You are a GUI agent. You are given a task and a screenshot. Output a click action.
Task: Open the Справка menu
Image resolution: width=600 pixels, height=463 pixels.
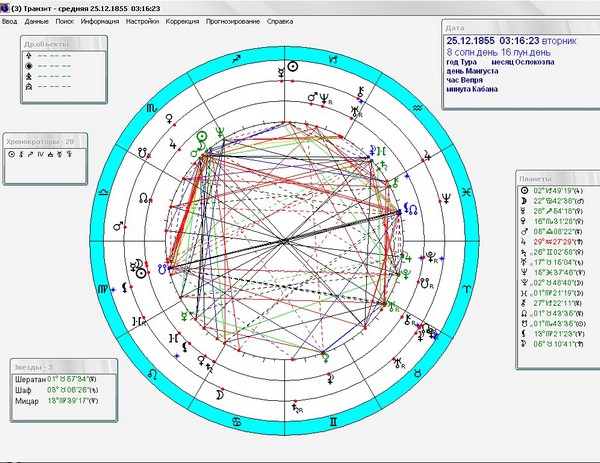click(280, 21)
